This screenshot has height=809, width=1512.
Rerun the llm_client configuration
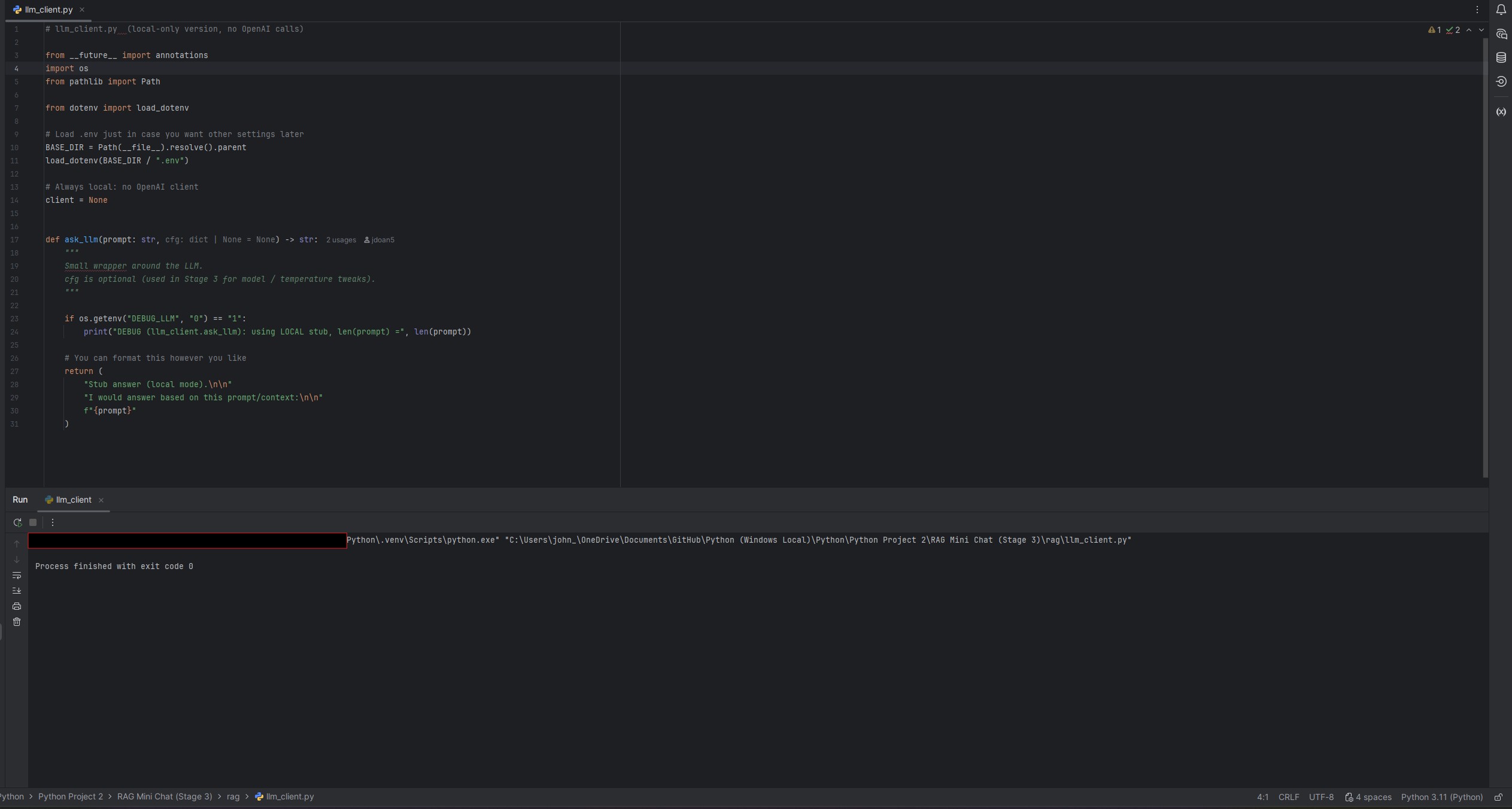17,522
